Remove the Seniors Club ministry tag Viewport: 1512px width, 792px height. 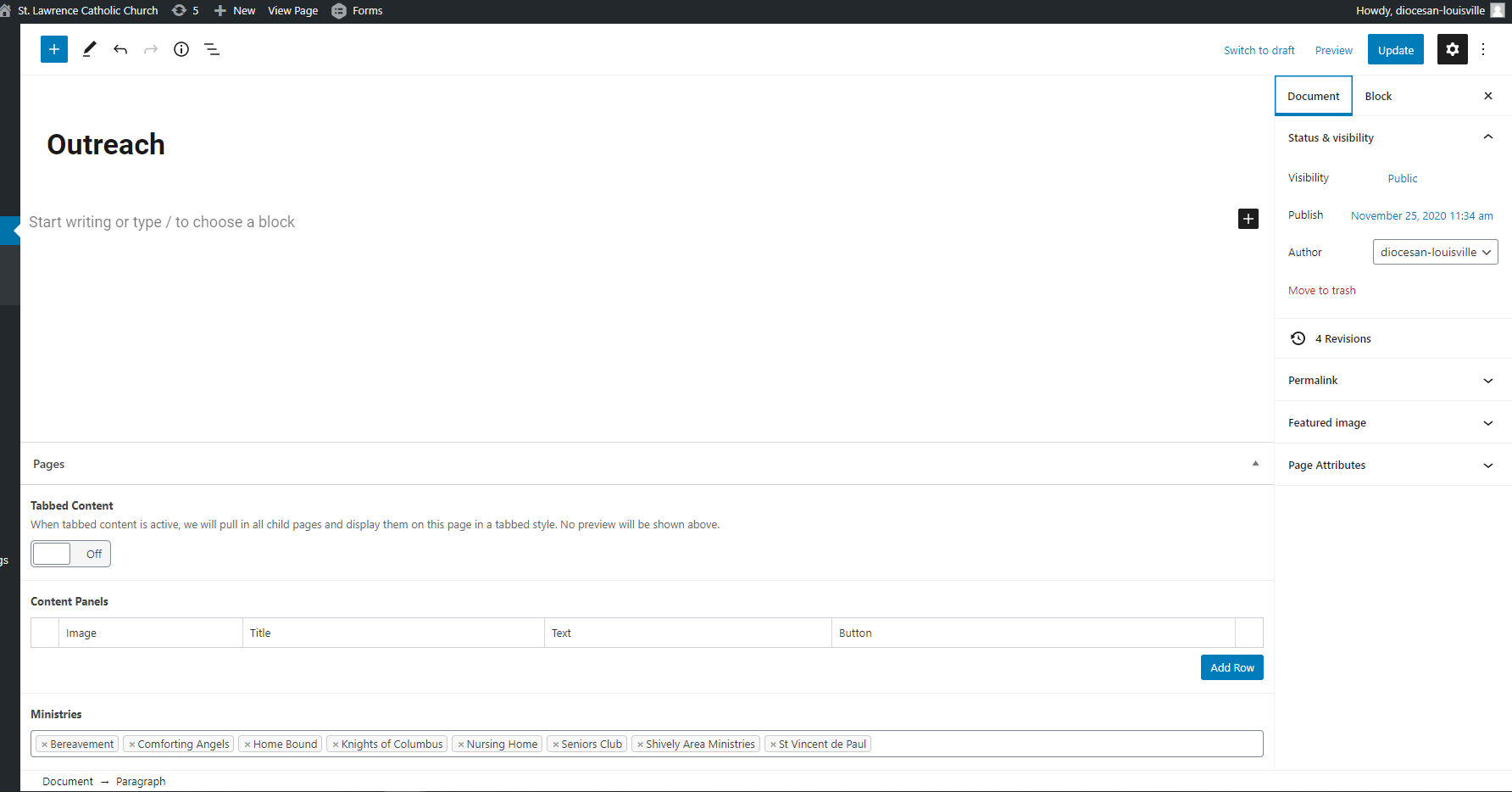click(555, 745)
